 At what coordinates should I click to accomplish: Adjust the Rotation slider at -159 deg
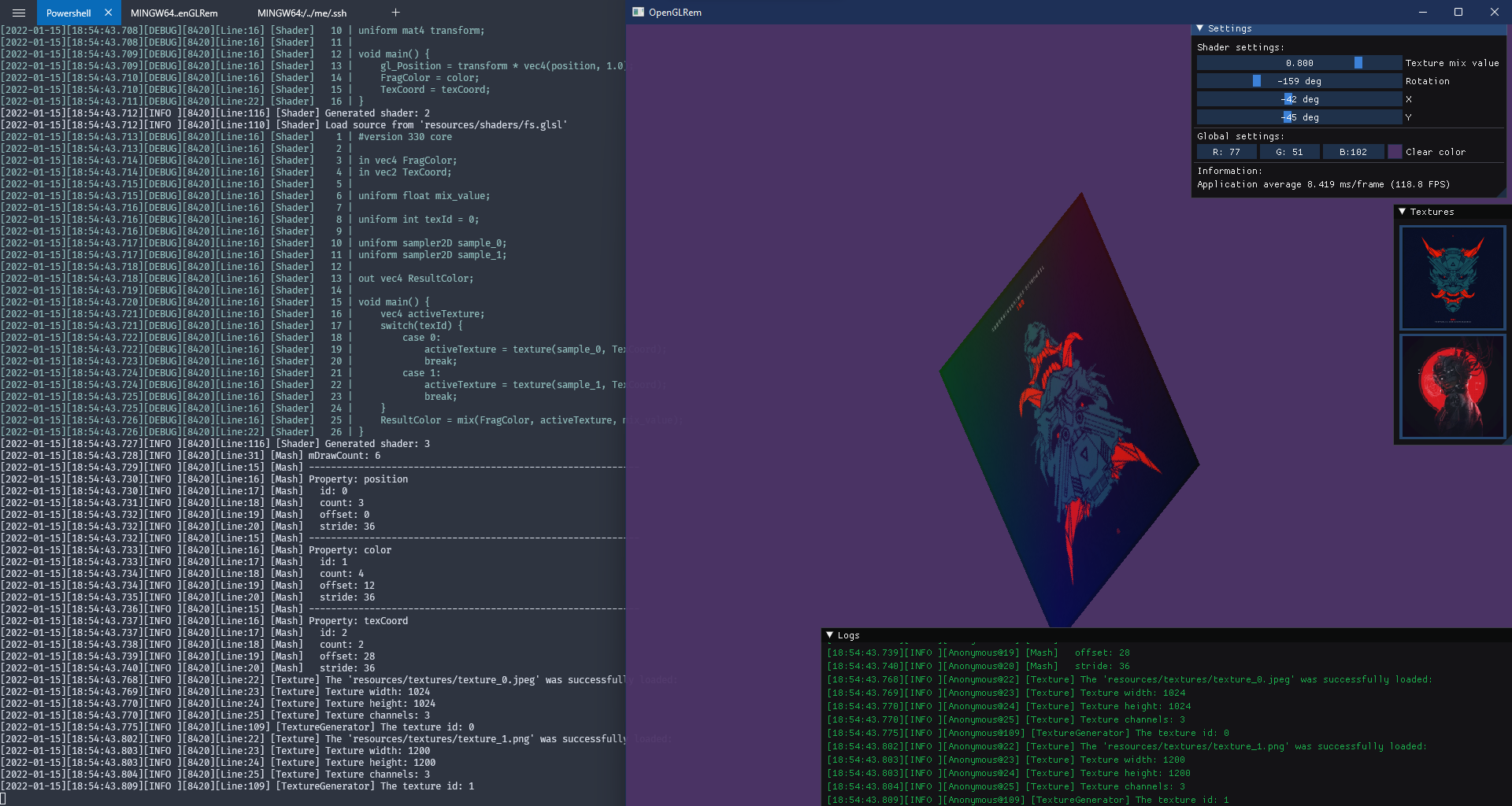tap(1299, 81)
